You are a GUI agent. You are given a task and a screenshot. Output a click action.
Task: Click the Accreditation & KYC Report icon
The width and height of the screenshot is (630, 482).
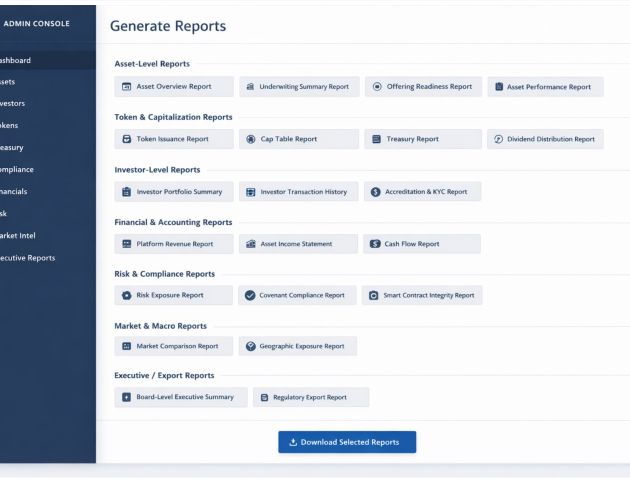point(375,191)
